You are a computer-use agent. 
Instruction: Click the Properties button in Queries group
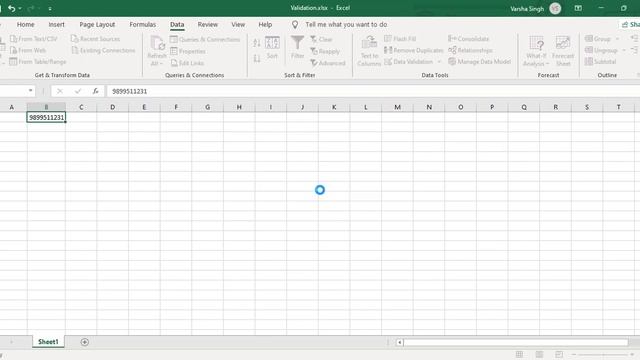click(x=188, y=51)
